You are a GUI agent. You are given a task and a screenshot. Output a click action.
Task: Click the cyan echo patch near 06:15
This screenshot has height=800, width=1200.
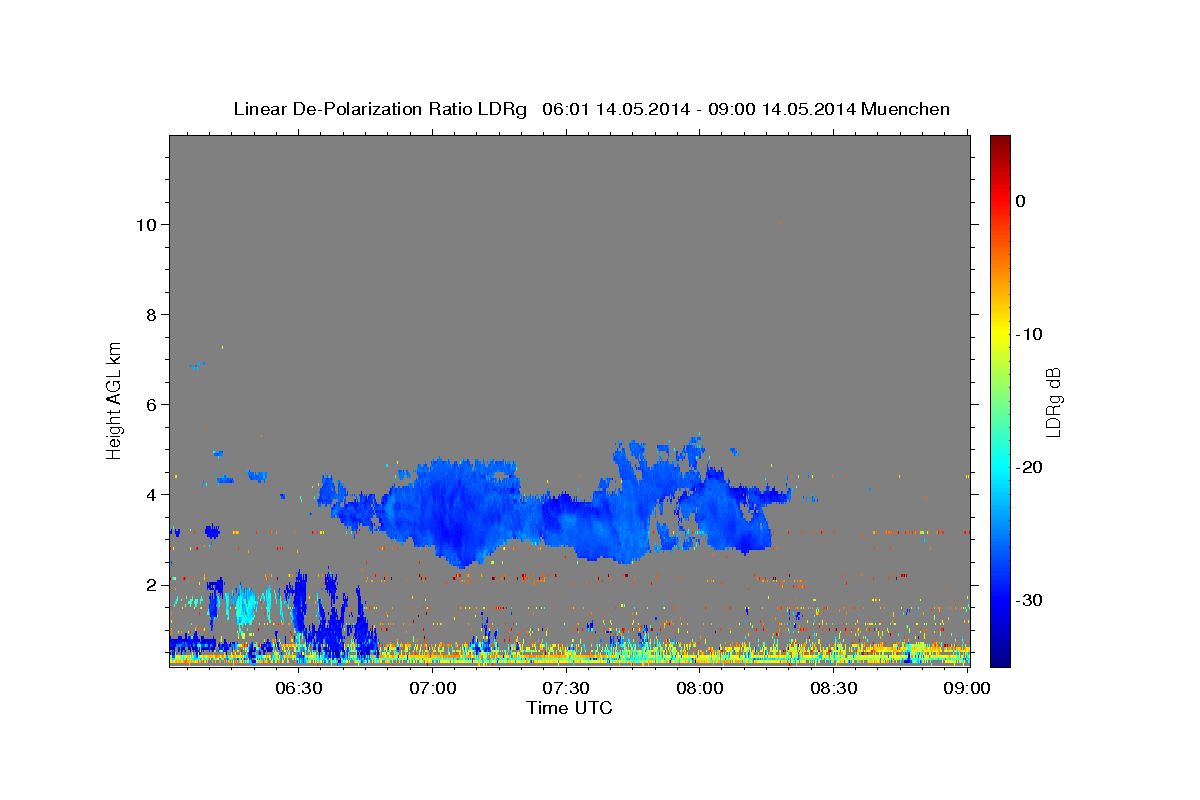[x=245, y=606]
